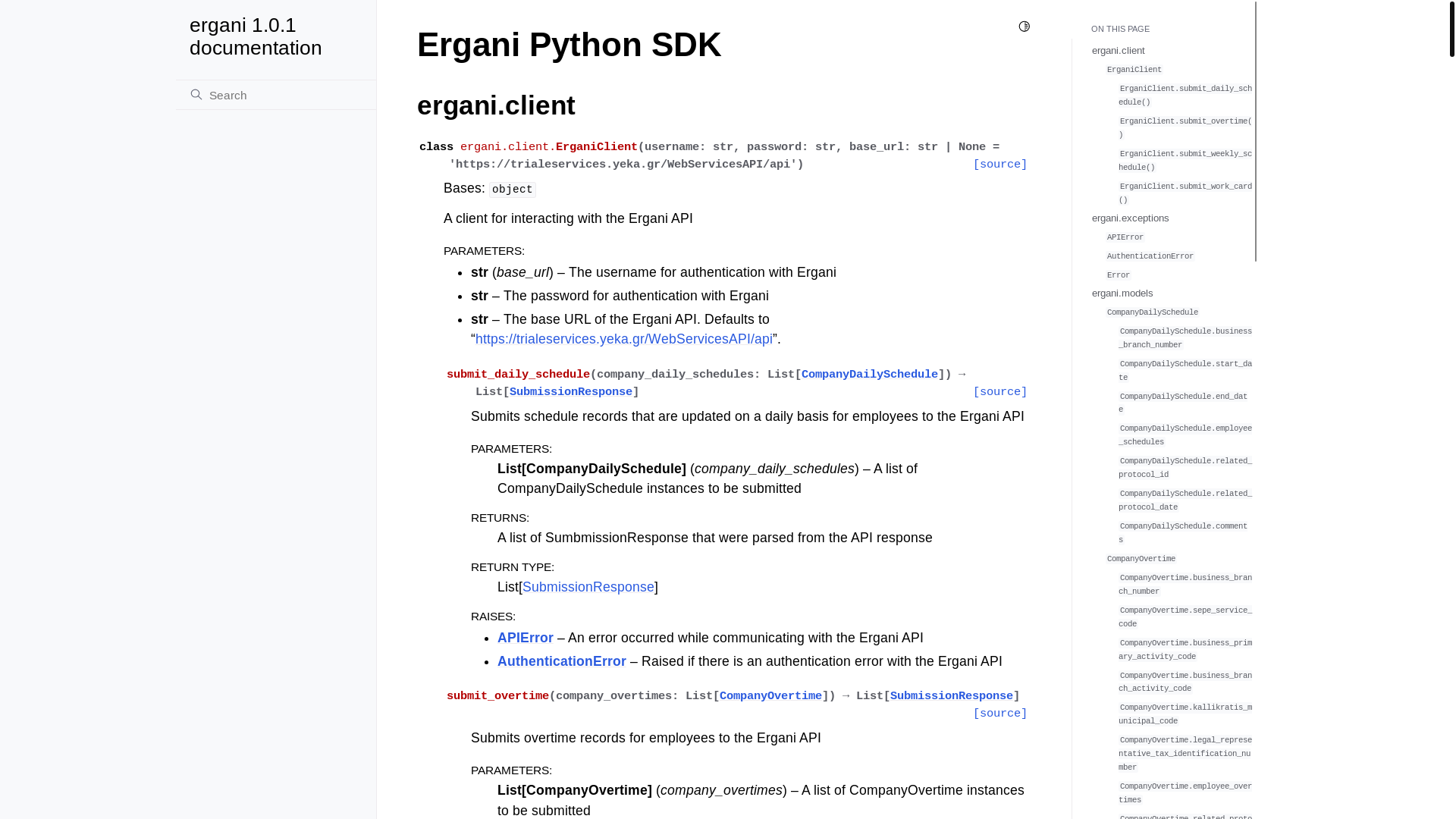1456x819 pixels.
Task: Open CompanyOvertime link in submit_overtime signature
Action: [770, 696]
